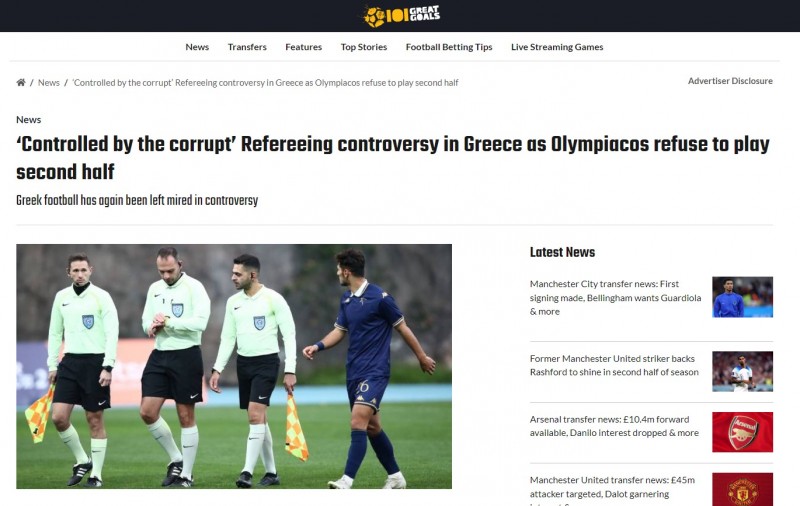Click the Manchester United crest thumbnail
The image size is (800, 506).
click(x=742, y=490)
